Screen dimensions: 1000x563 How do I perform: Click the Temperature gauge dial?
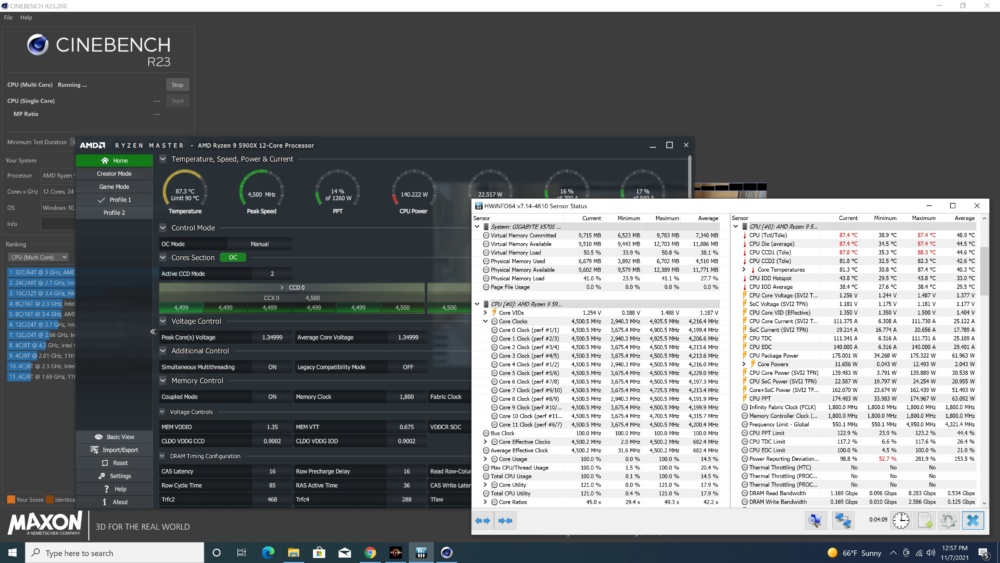185,189
